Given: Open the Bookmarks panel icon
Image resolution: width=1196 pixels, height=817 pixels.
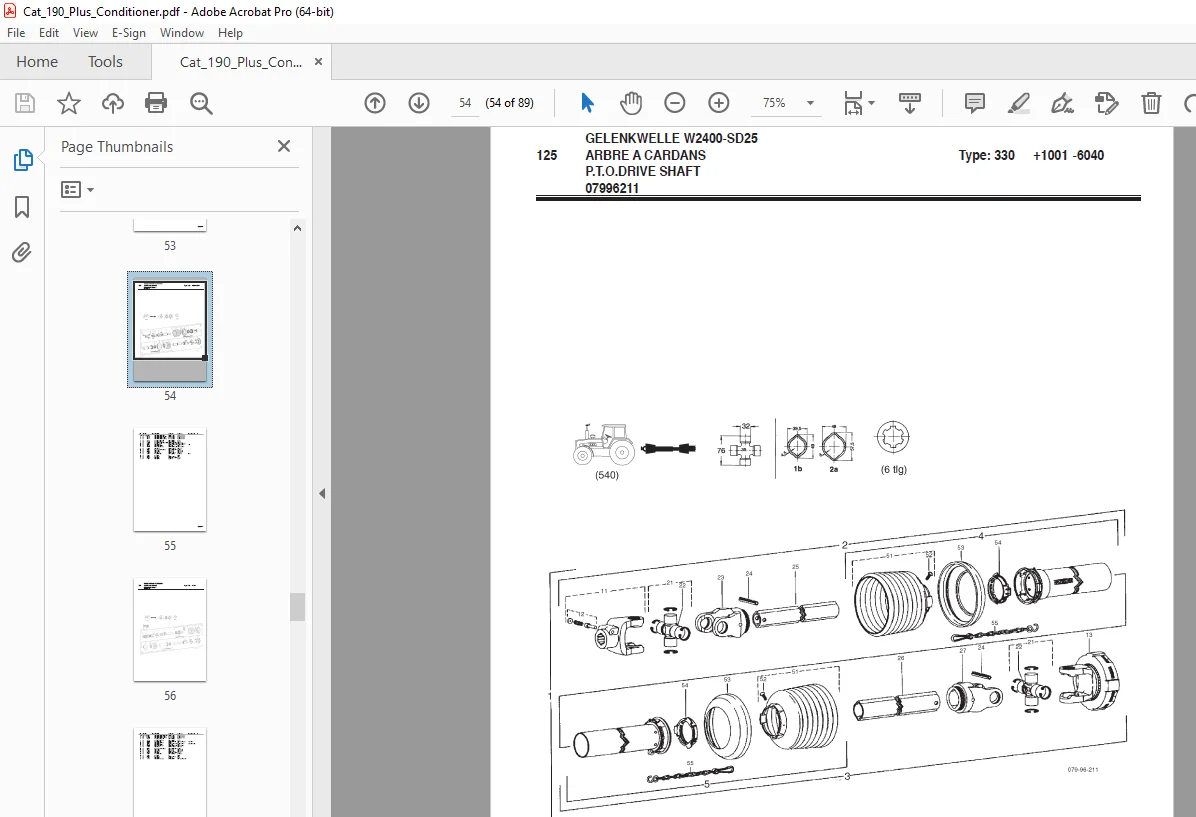Looking at the screenshot, I should coord(22,207).
